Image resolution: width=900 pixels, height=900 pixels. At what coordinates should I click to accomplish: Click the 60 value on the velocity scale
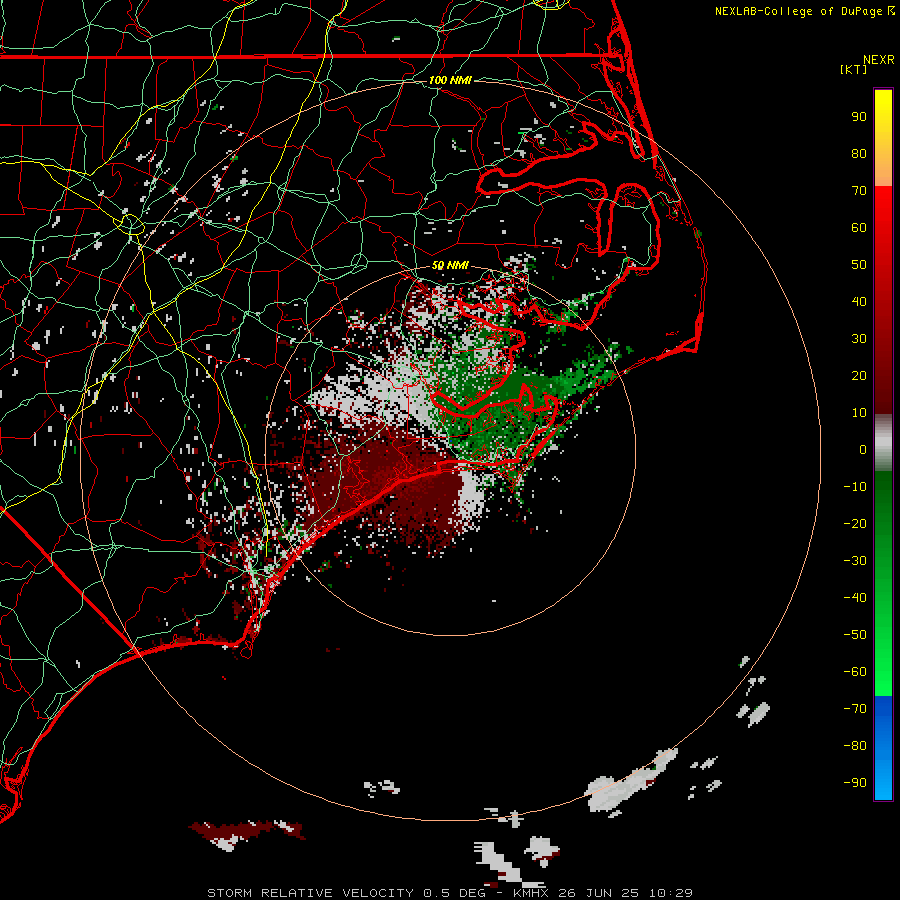coord(859,228)
